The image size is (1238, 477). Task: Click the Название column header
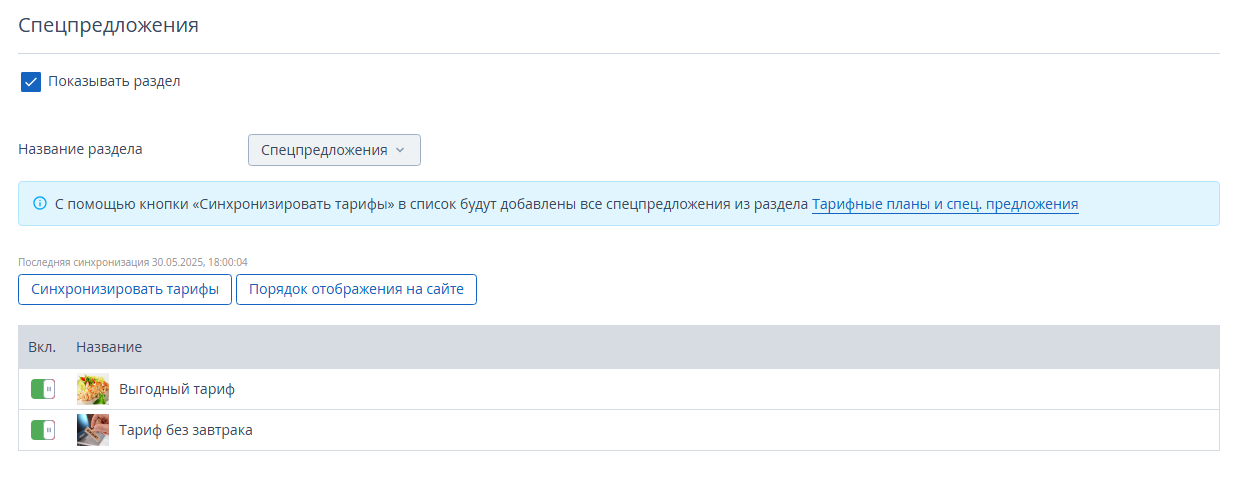point(109,347)
